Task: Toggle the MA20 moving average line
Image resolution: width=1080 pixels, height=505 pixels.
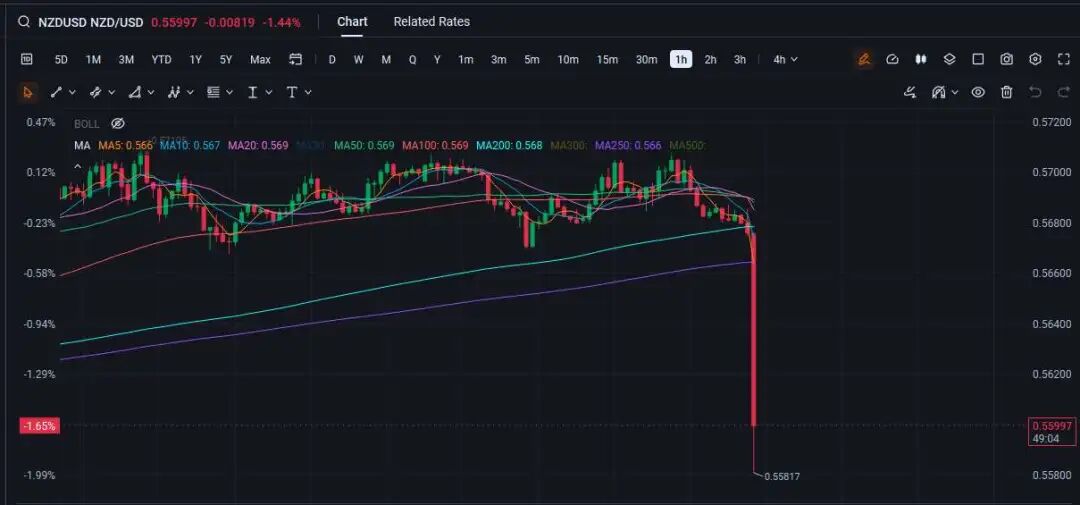Action: [x=258, y=145]
